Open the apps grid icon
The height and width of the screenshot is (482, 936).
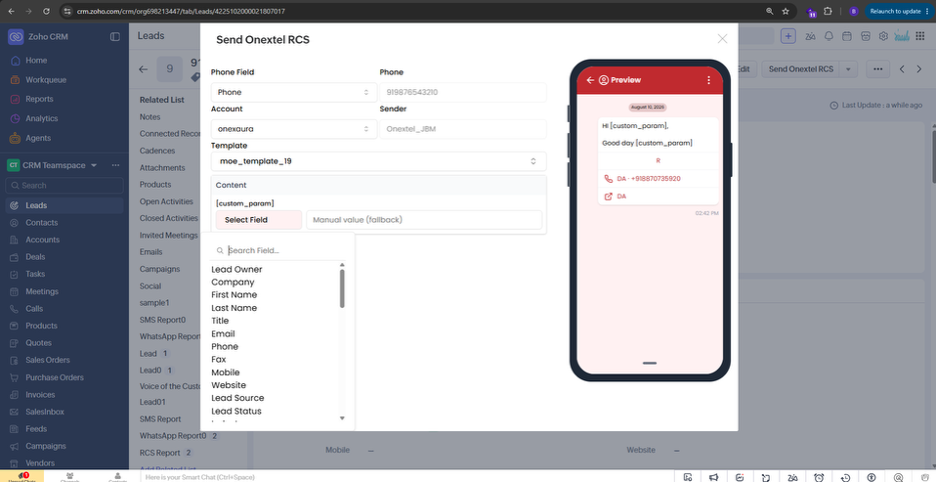(x=919, y=36)
